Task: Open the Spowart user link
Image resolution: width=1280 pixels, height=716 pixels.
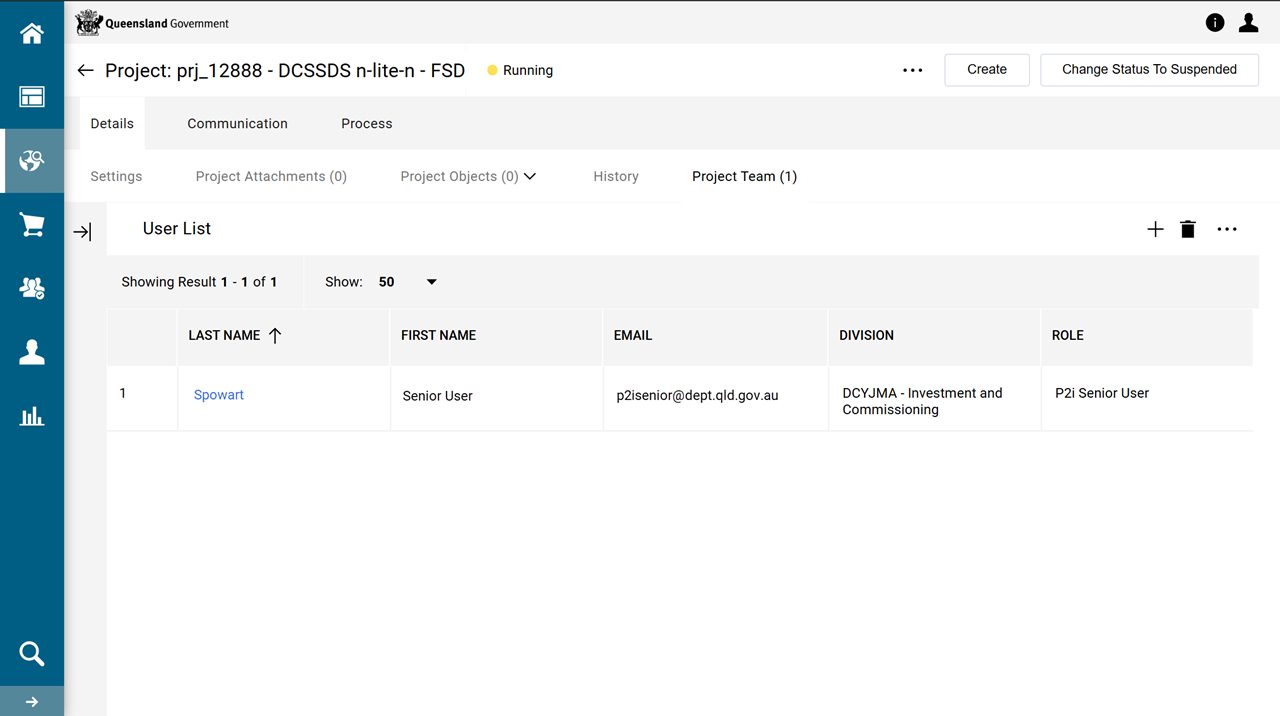Action: [219, 395]
